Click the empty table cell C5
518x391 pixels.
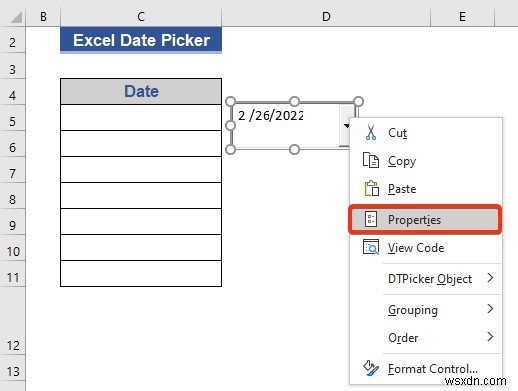pos(141,118)
